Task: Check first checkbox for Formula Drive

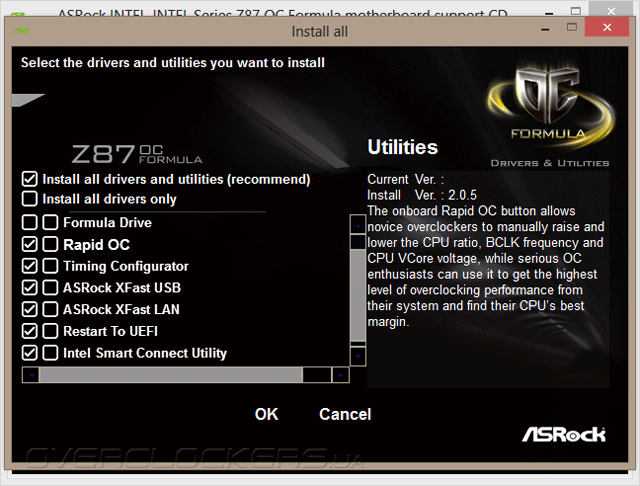Action: [x=30, y=222]
